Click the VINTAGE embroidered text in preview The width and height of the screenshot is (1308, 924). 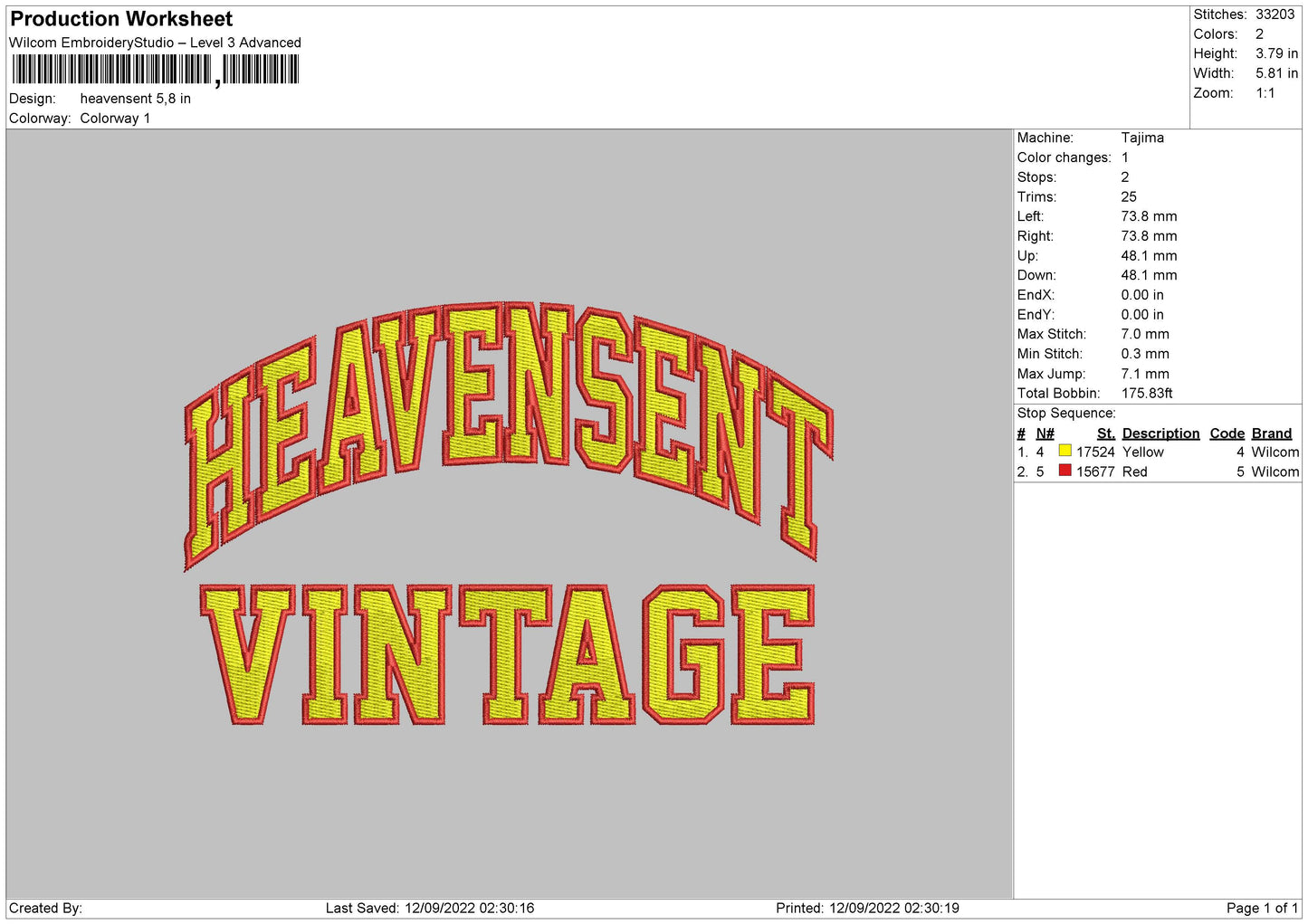pos(508,655)
